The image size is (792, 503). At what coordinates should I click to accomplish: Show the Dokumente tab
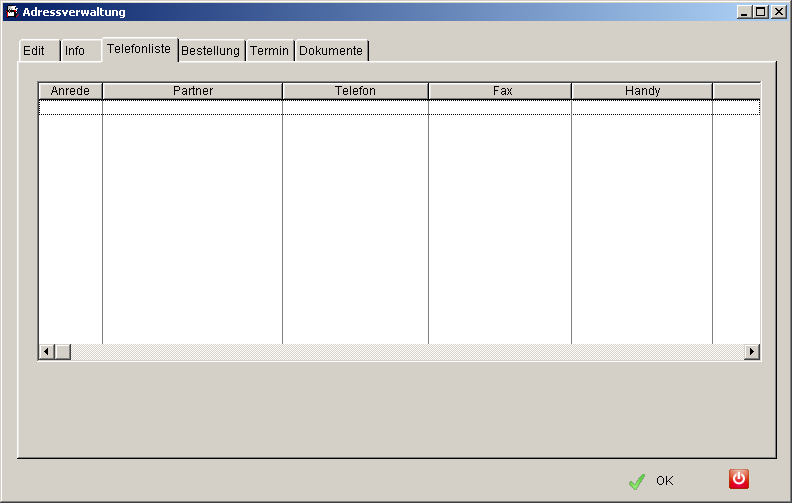tap(331, 51)
